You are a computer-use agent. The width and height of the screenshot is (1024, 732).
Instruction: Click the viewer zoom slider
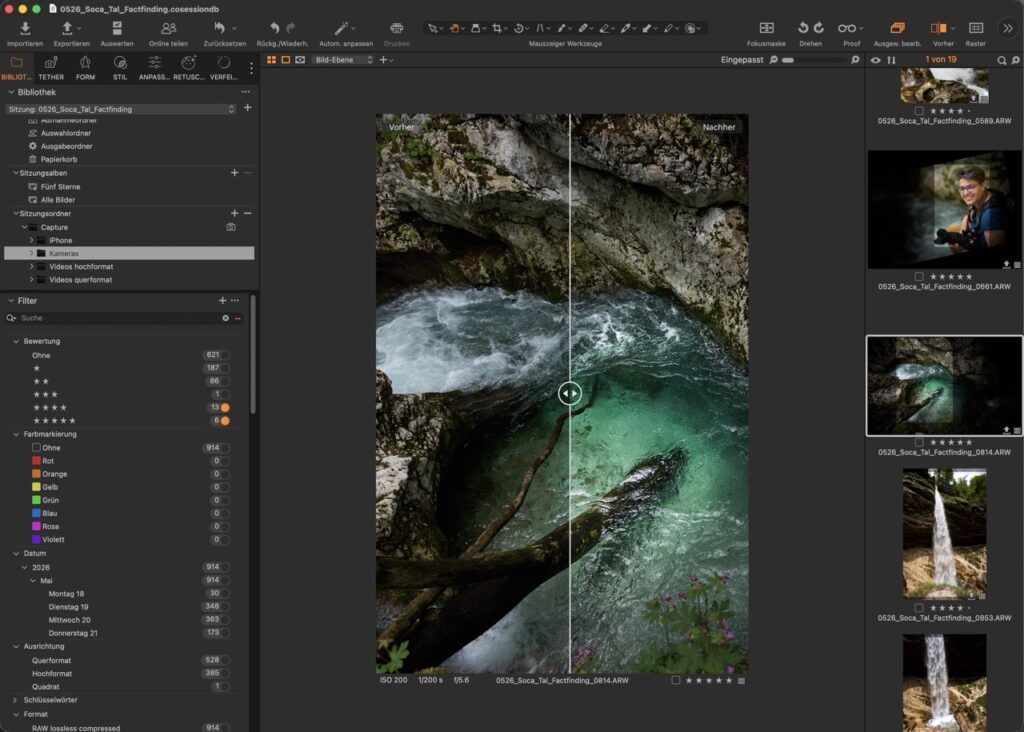coord(814,60)
